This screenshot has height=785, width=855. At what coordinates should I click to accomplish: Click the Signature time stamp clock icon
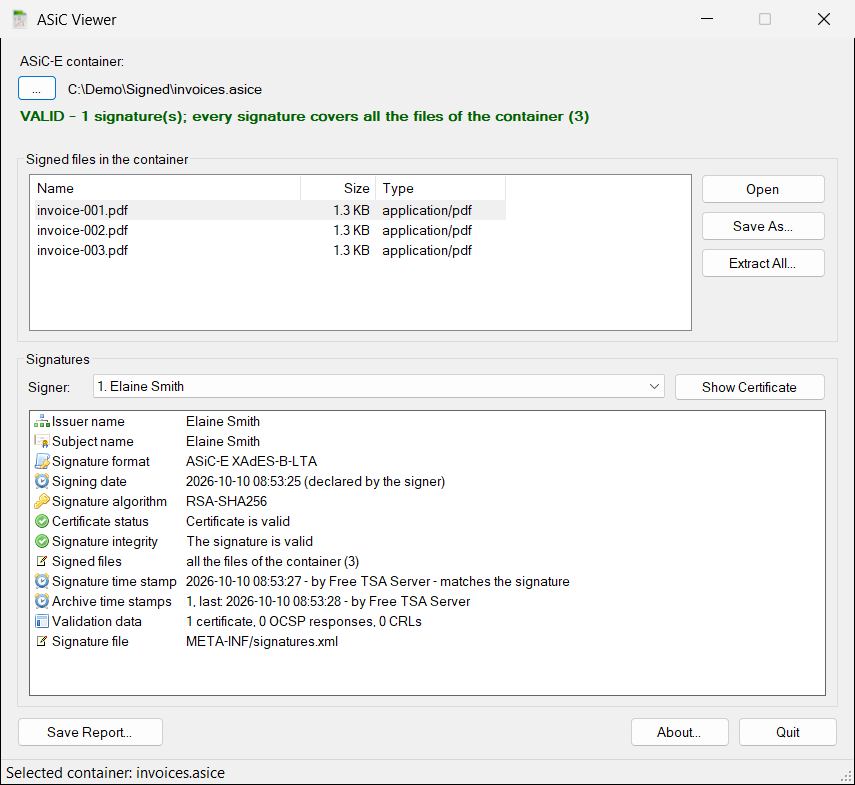(42, 581)
